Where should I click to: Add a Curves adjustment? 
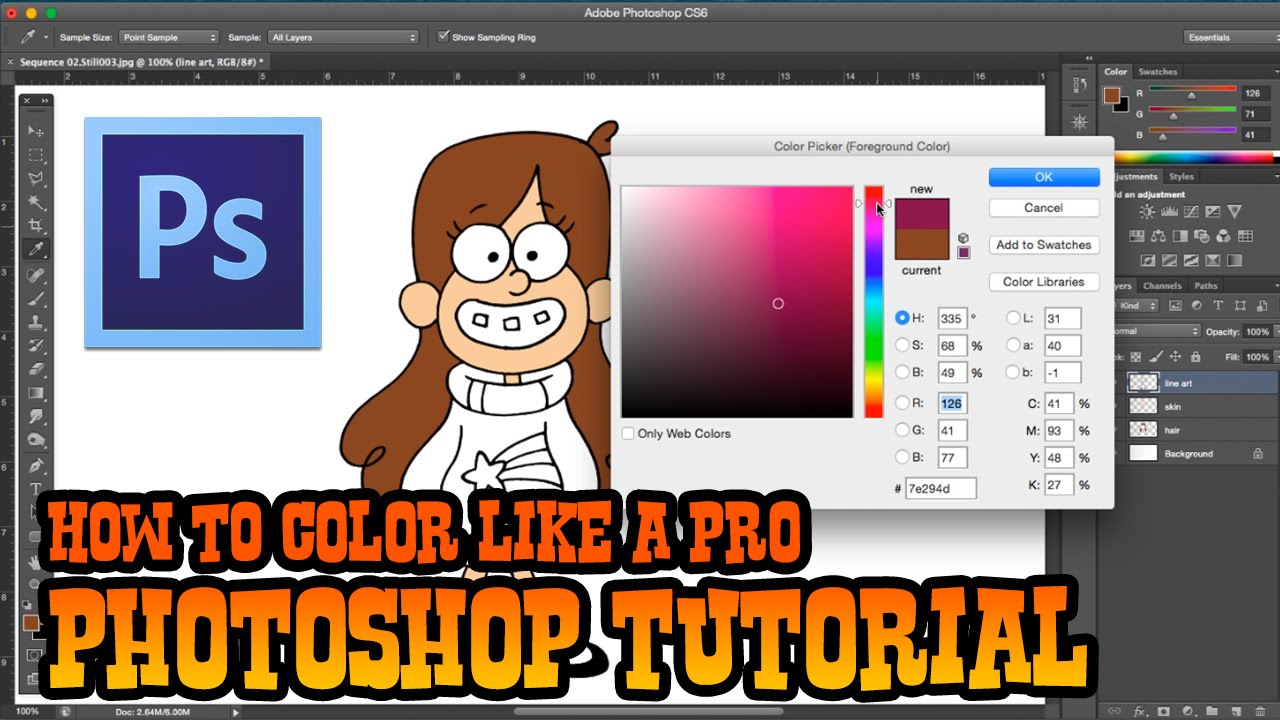[x=1191, y=212]
